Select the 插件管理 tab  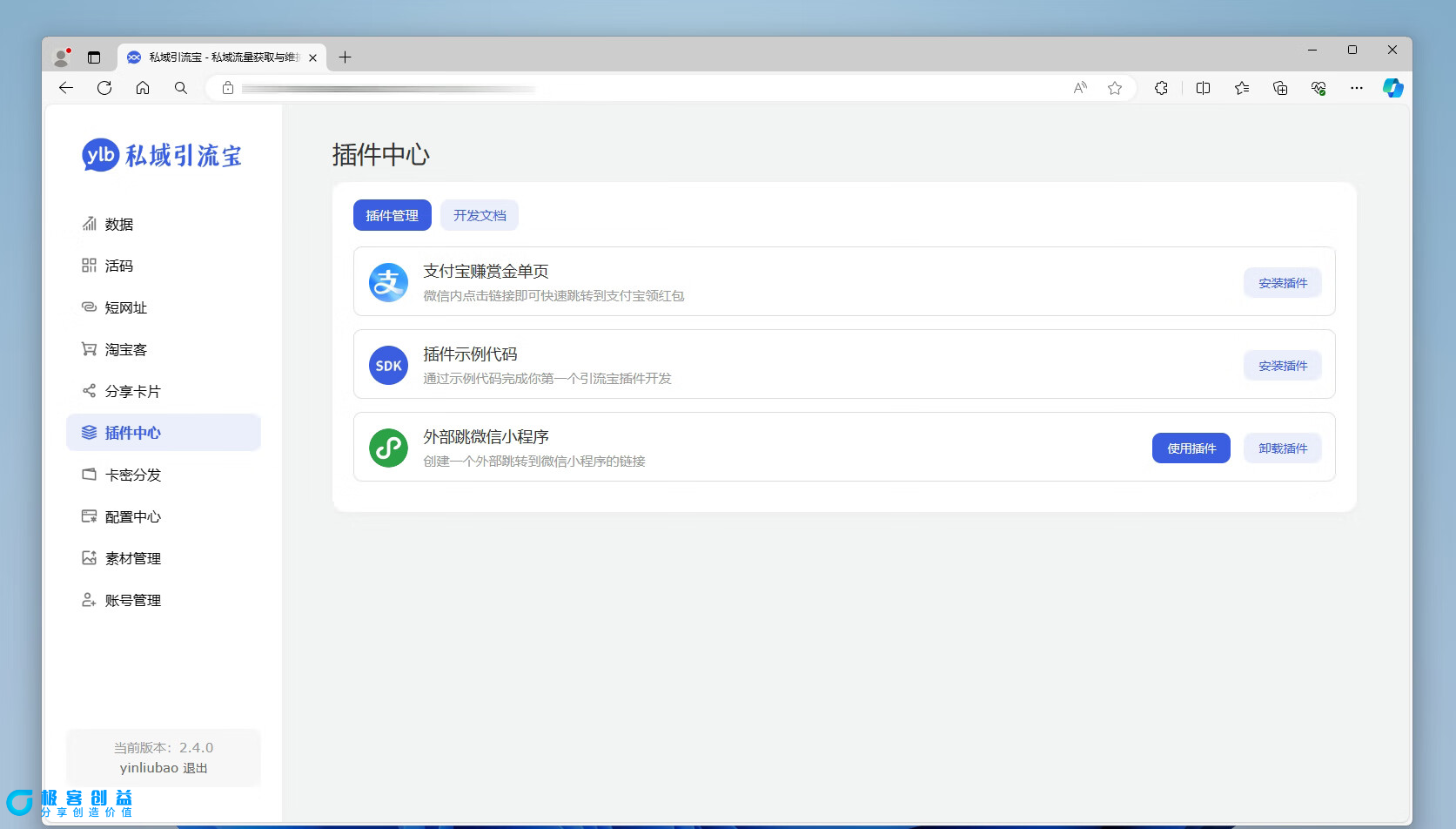[x=392, y=215]
